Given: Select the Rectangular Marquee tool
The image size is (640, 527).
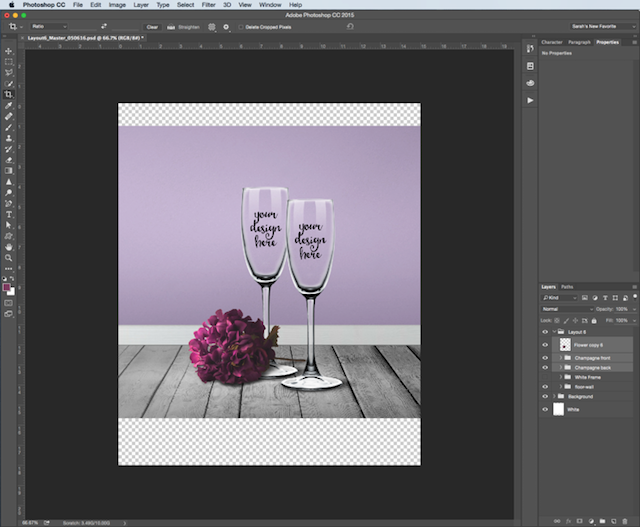Looking at the screenshot, I should 8,62.
